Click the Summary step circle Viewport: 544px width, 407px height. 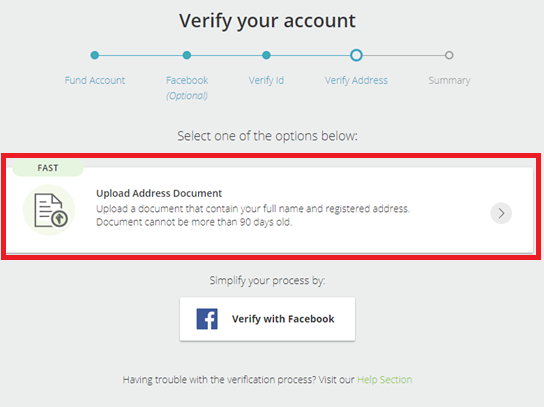coord(449,55)
